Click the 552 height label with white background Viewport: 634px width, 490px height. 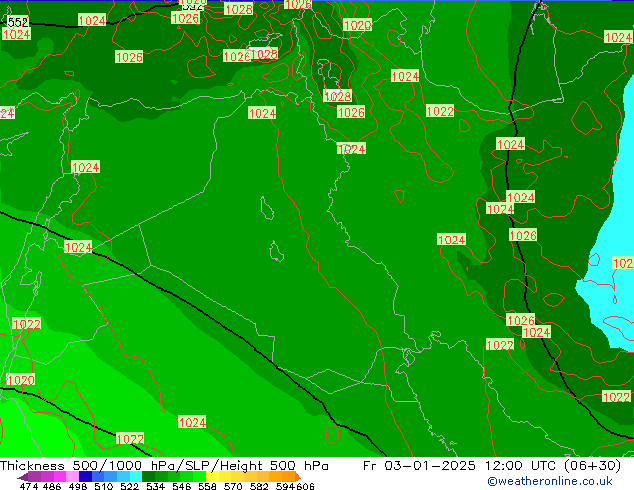pos(17,22)
